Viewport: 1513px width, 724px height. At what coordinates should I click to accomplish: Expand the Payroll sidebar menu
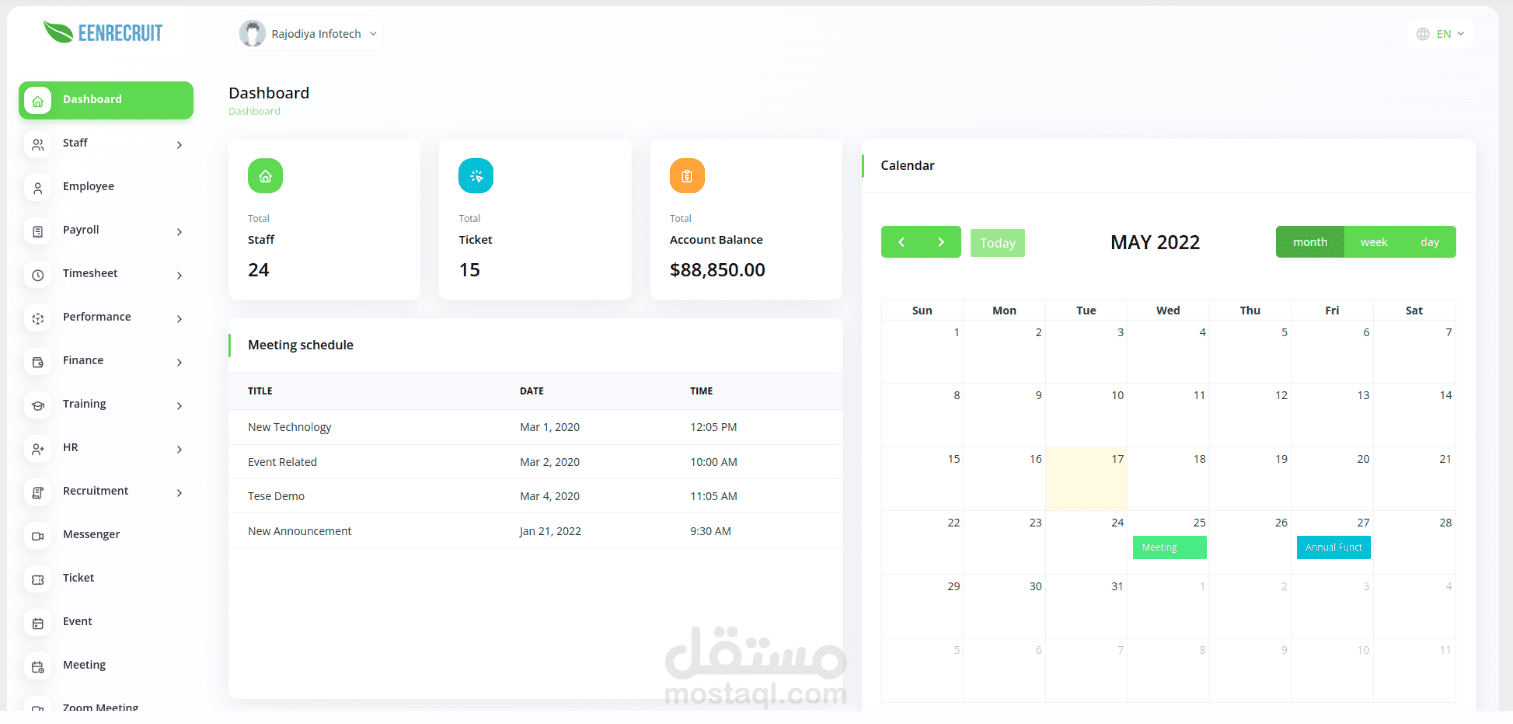[x=105, y=230]
